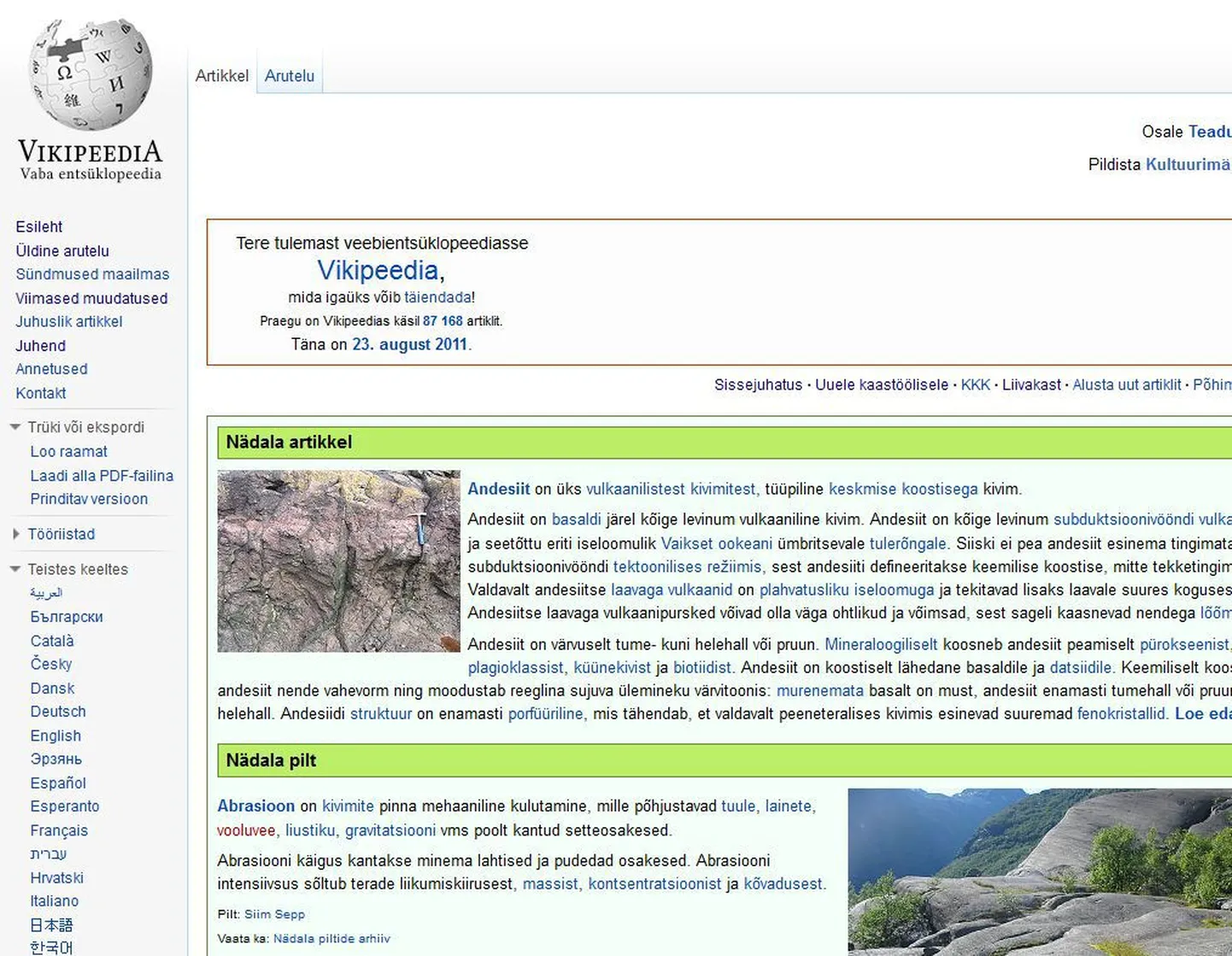The height and width of the screenshot is (956, 1232).
Task: Open the KKK link
Action: (976, 384)
